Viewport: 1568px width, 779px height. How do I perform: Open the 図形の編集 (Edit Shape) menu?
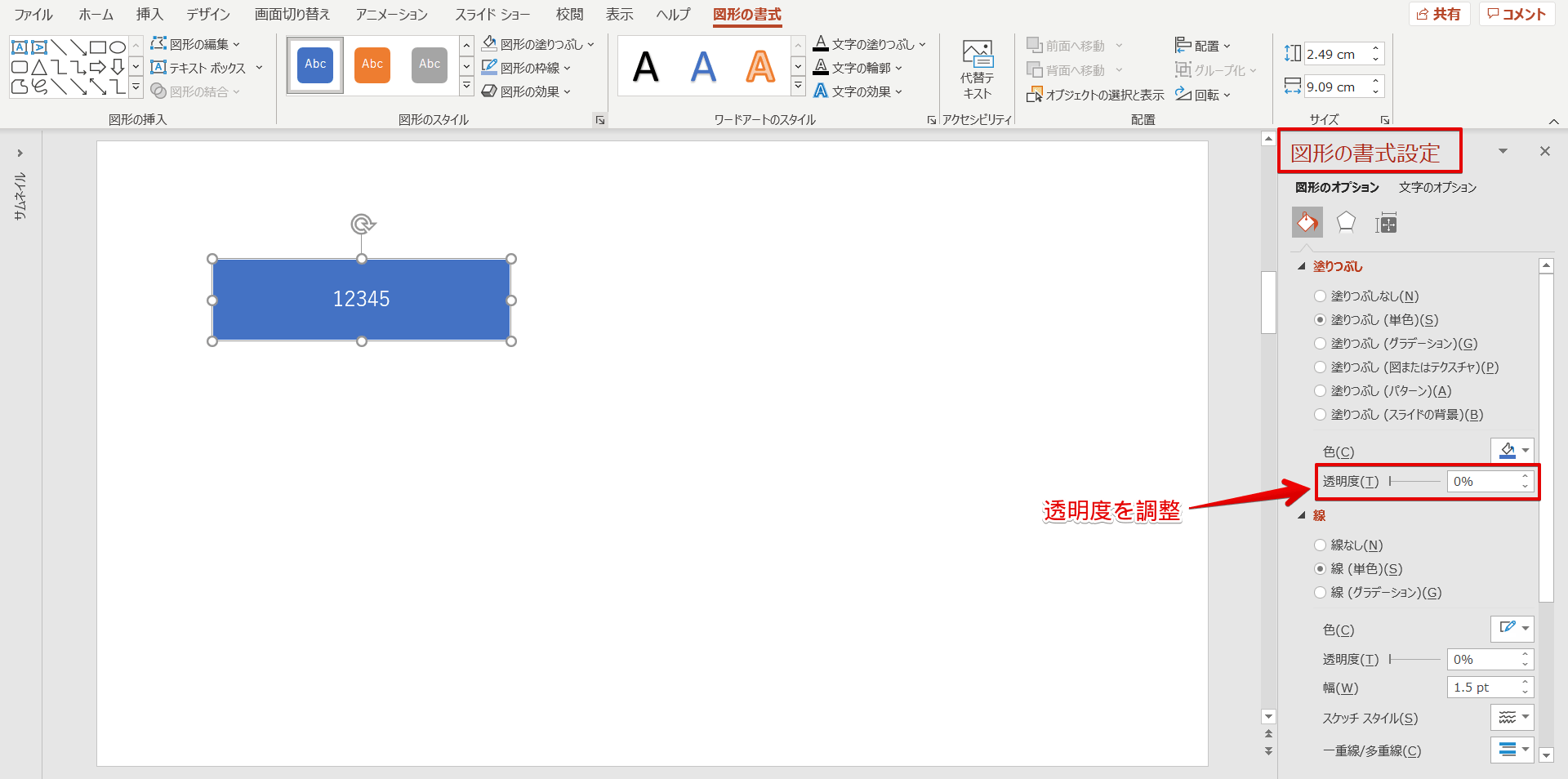(x=195, y=44)
